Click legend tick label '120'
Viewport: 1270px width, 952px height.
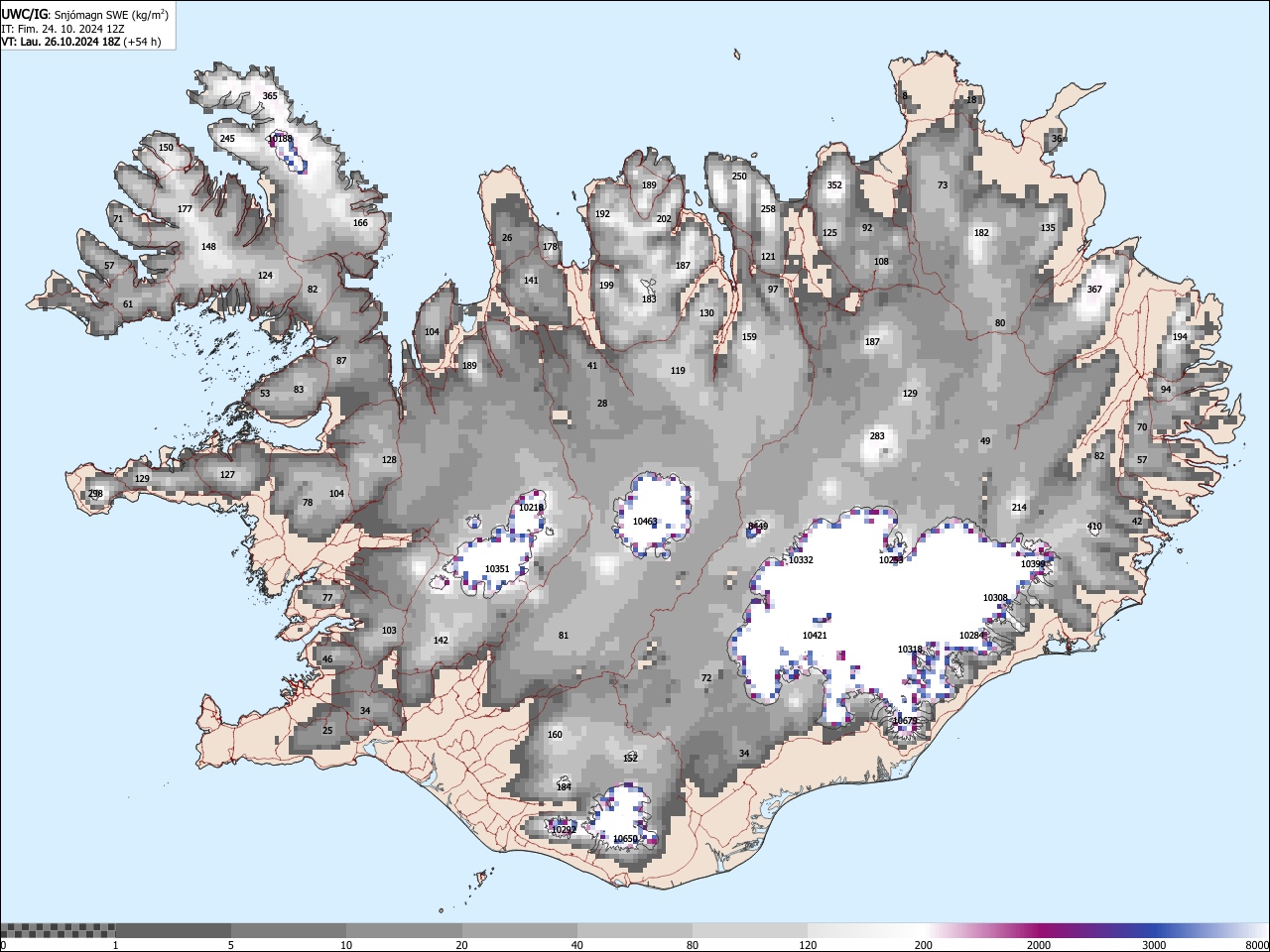click(808, 945)
